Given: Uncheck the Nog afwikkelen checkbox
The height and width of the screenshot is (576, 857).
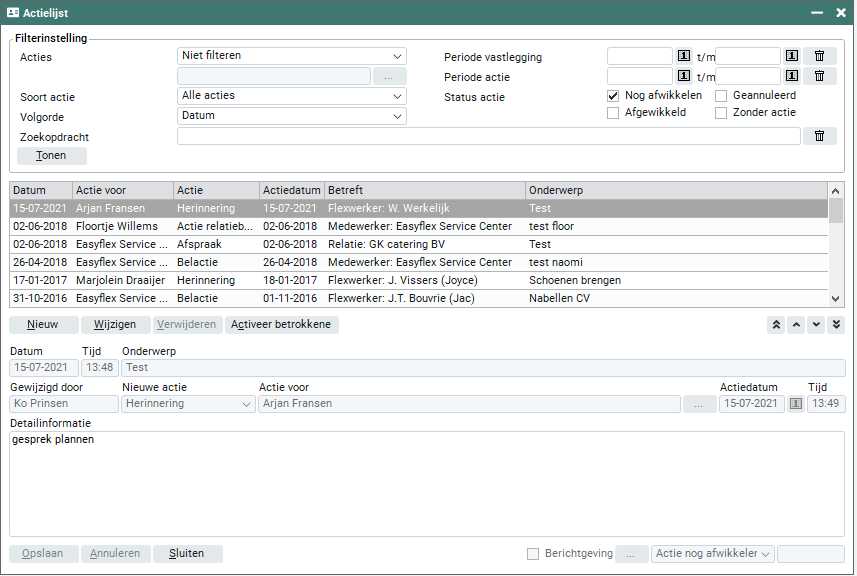Looking at the screenshot, I should pos(614,96).
